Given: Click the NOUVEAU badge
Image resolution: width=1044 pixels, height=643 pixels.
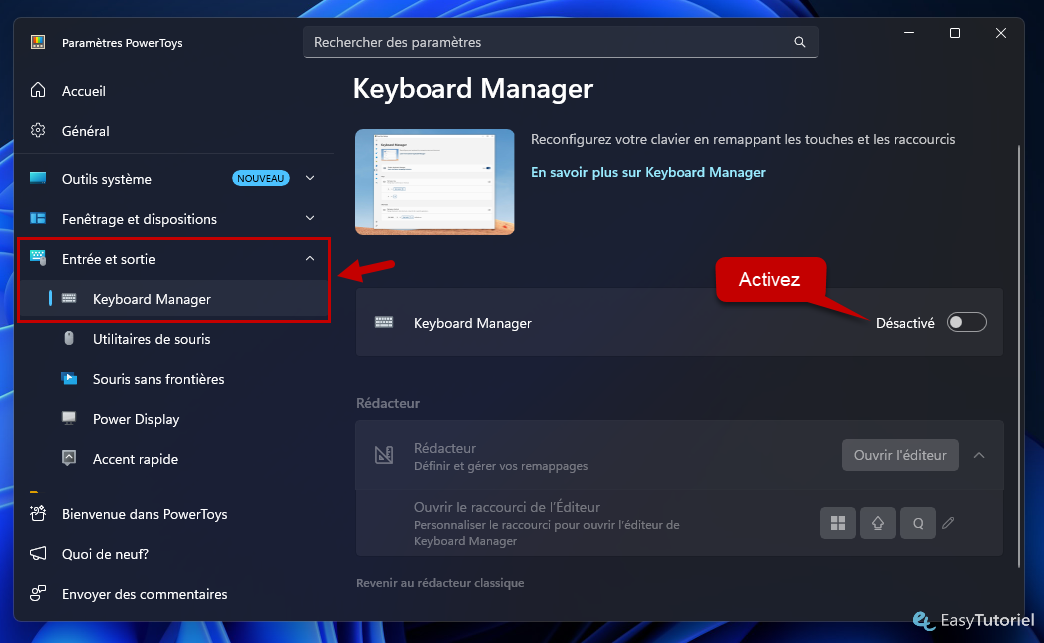Looking at the screenshot, I should click(x=260, y=178).
